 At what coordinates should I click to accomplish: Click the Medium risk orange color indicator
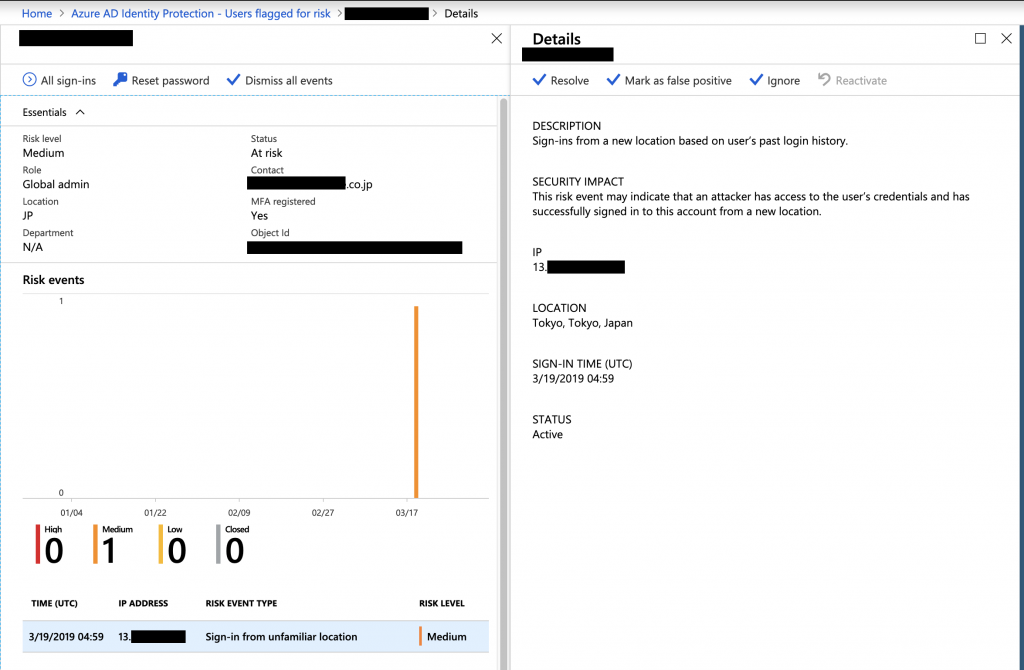tap(95, 544)
